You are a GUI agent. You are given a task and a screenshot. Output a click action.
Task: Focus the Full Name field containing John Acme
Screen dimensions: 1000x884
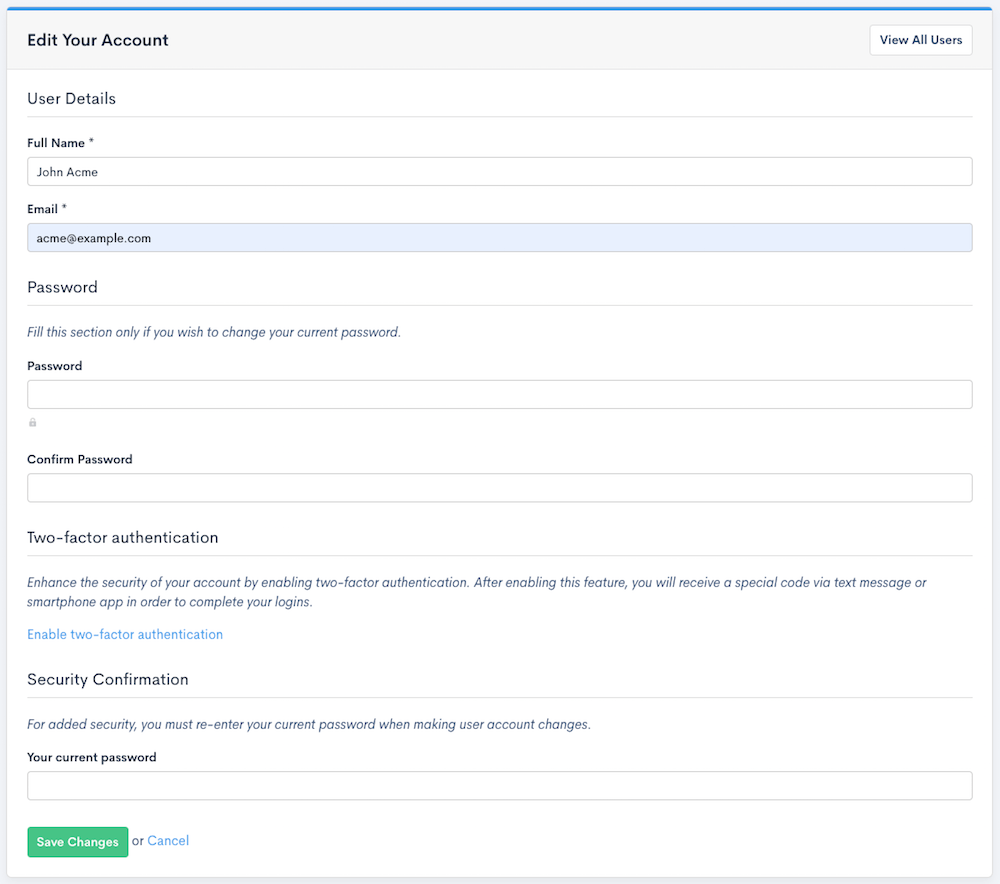[x=499, y=171]
